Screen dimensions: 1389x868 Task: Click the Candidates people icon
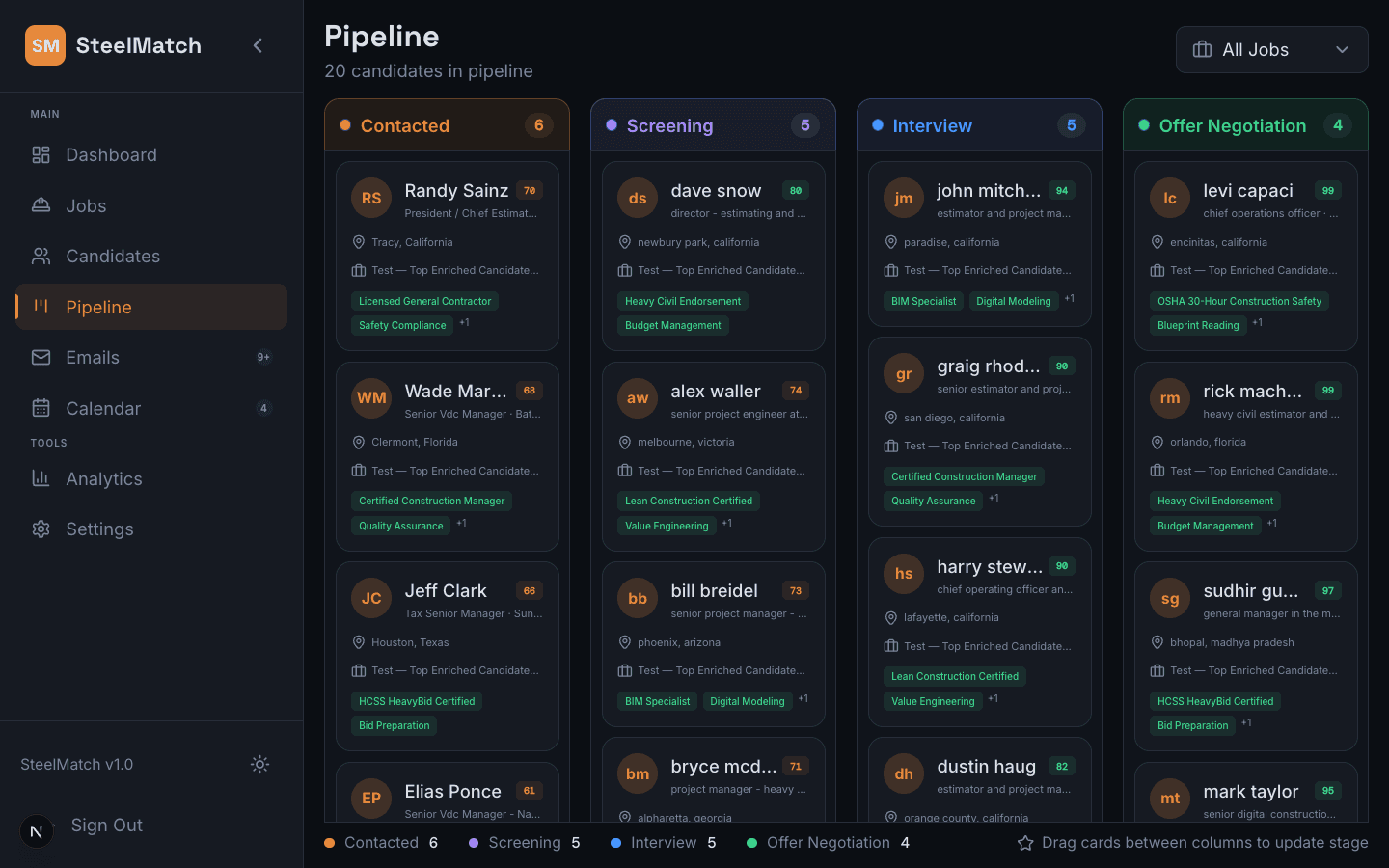coord(40,256)
